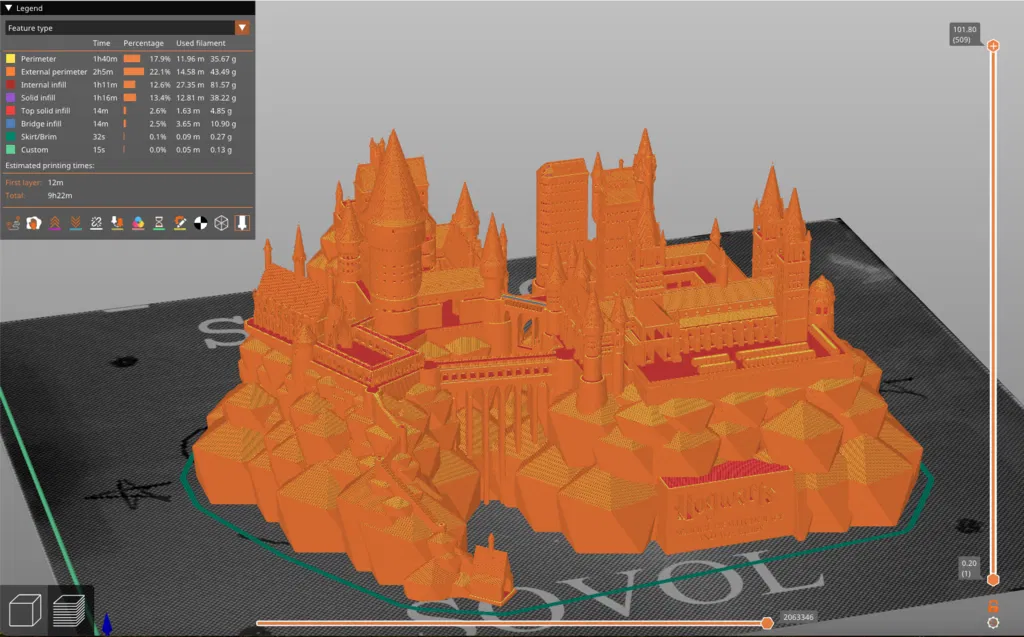Toggle Pause prints hourglass icon
Image resolution: width=1024 pixels, height=637 pixels.
(x=159, y=223)
